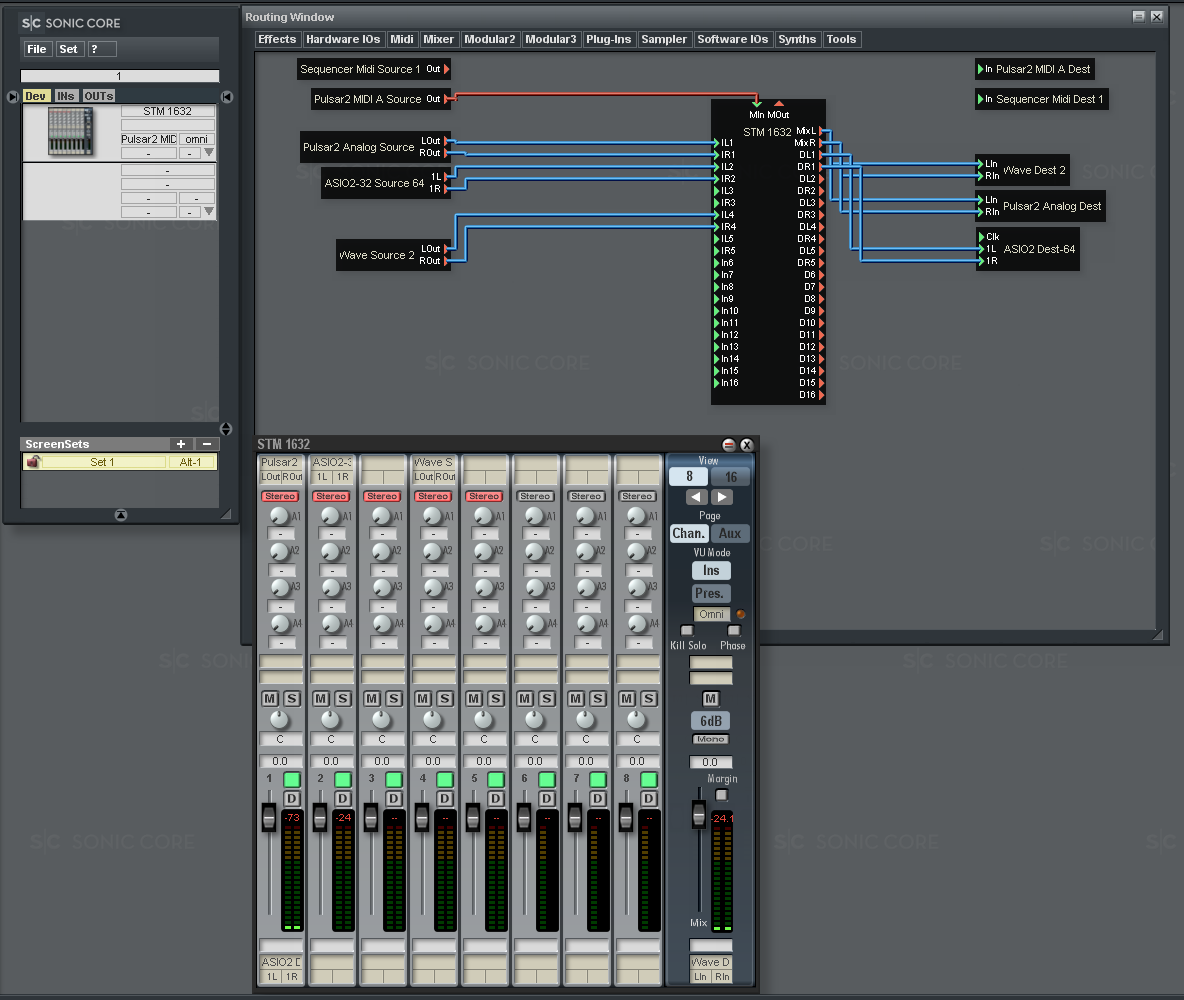Click the lock icon beside Set 1
The image size is (1184, 1000).
32,461
